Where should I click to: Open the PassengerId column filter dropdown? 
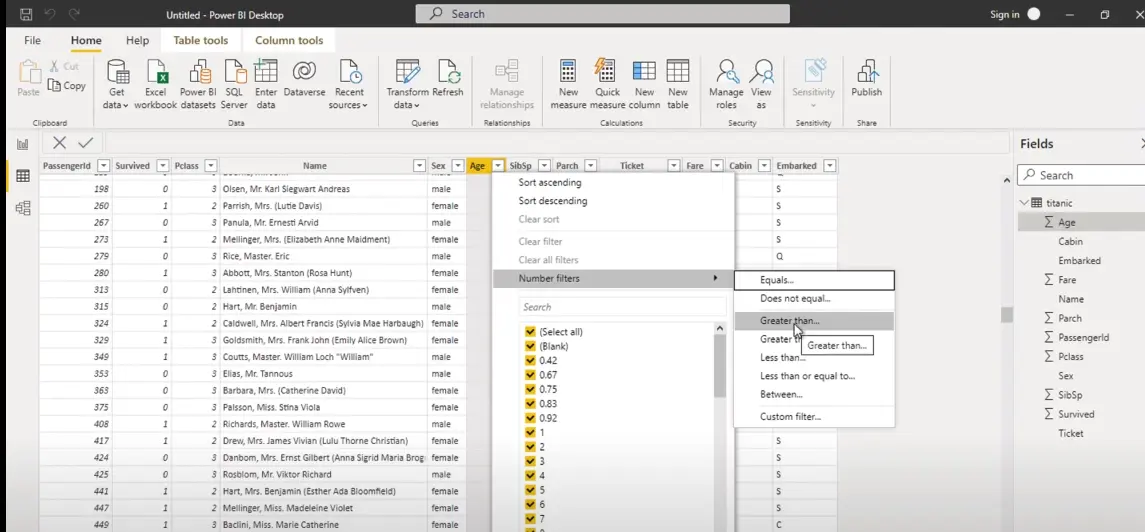pos(104,166)
